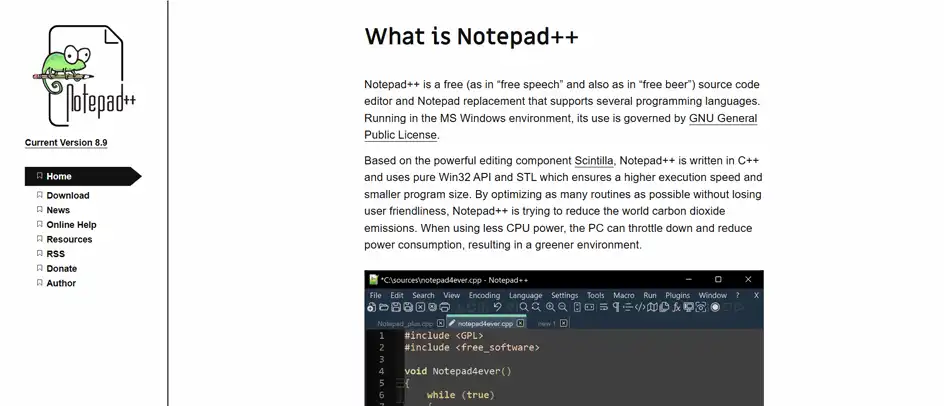Click the Zoom Out icon
944x406 pixels.
click(562, 307)
